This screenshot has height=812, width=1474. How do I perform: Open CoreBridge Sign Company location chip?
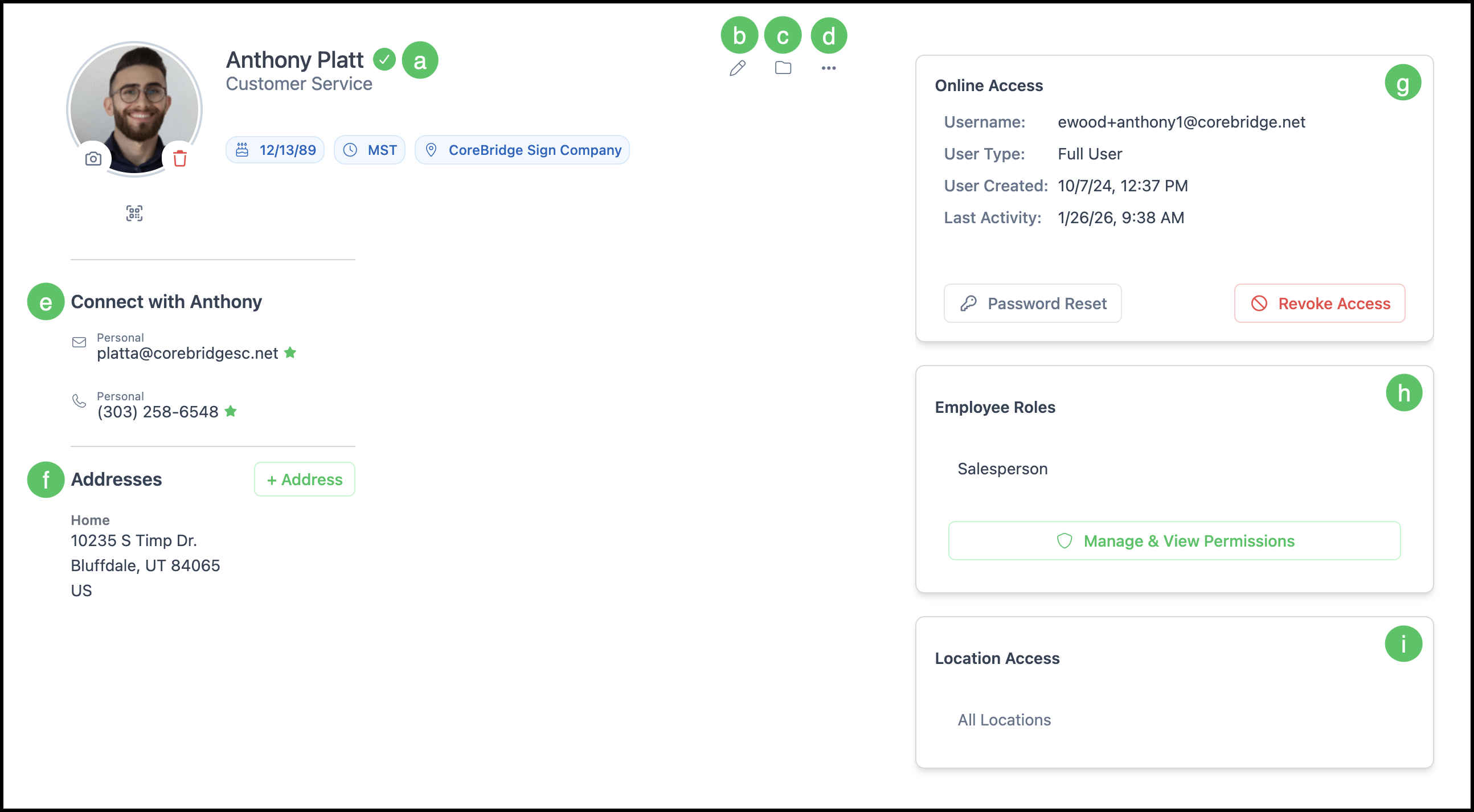pyautogui.click(x=522, y=150)
